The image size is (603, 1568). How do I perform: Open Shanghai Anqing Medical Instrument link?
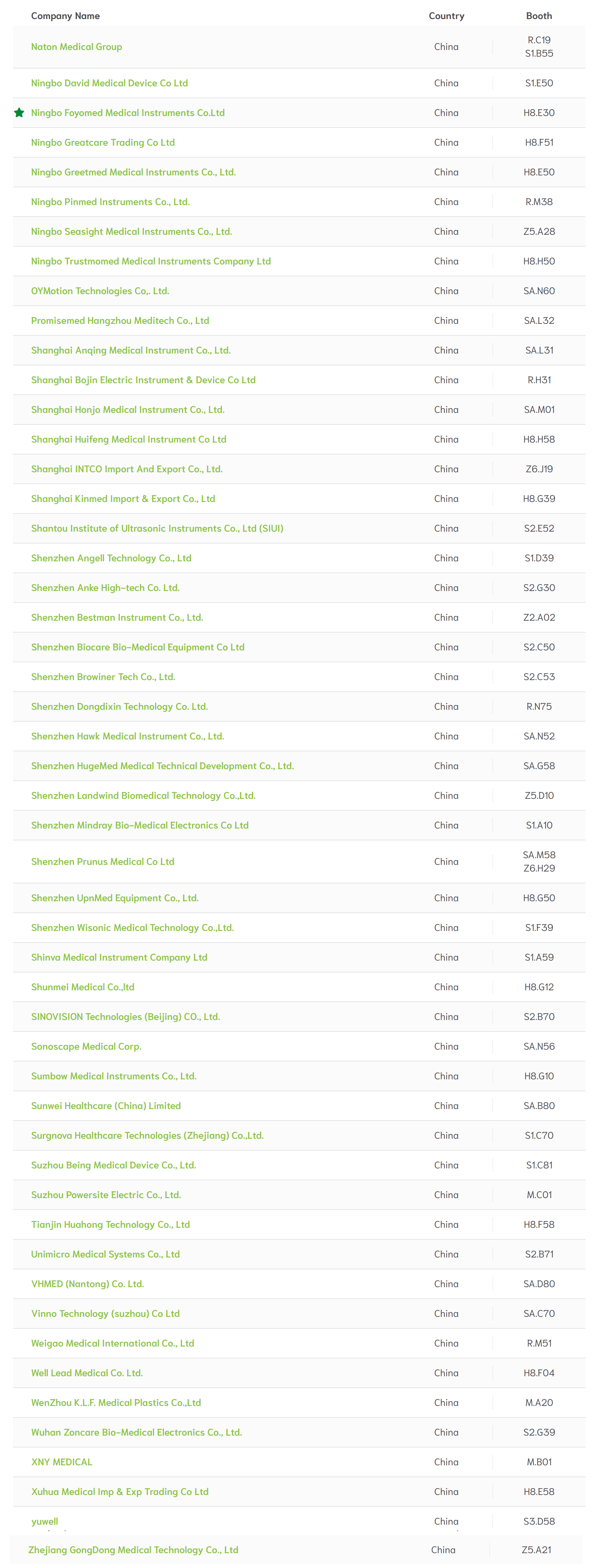[x=131, y=350]
